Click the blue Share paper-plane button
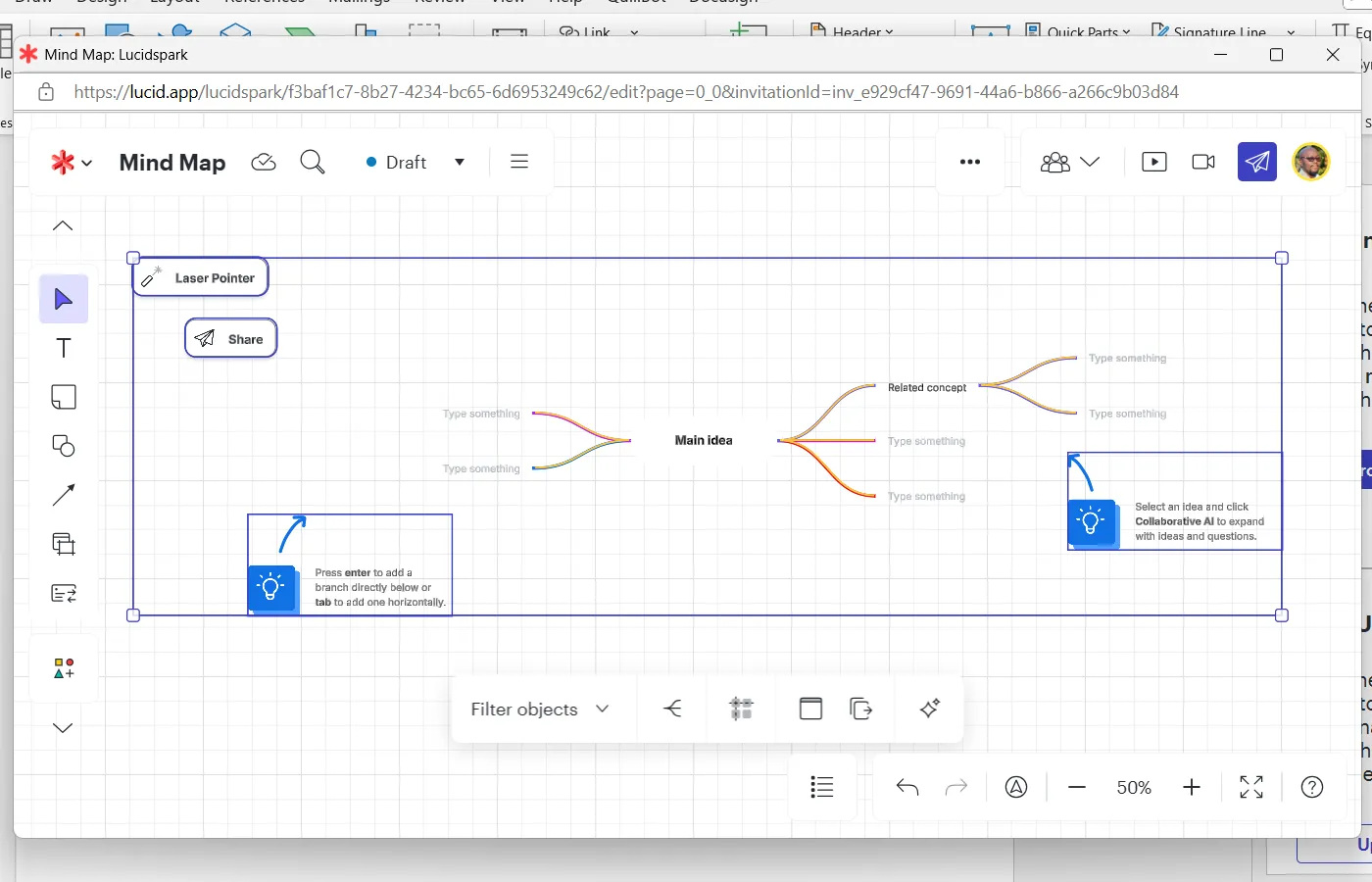This screenshot has width=1372, height=882. pyautogui.click(x=1256, y=162)
